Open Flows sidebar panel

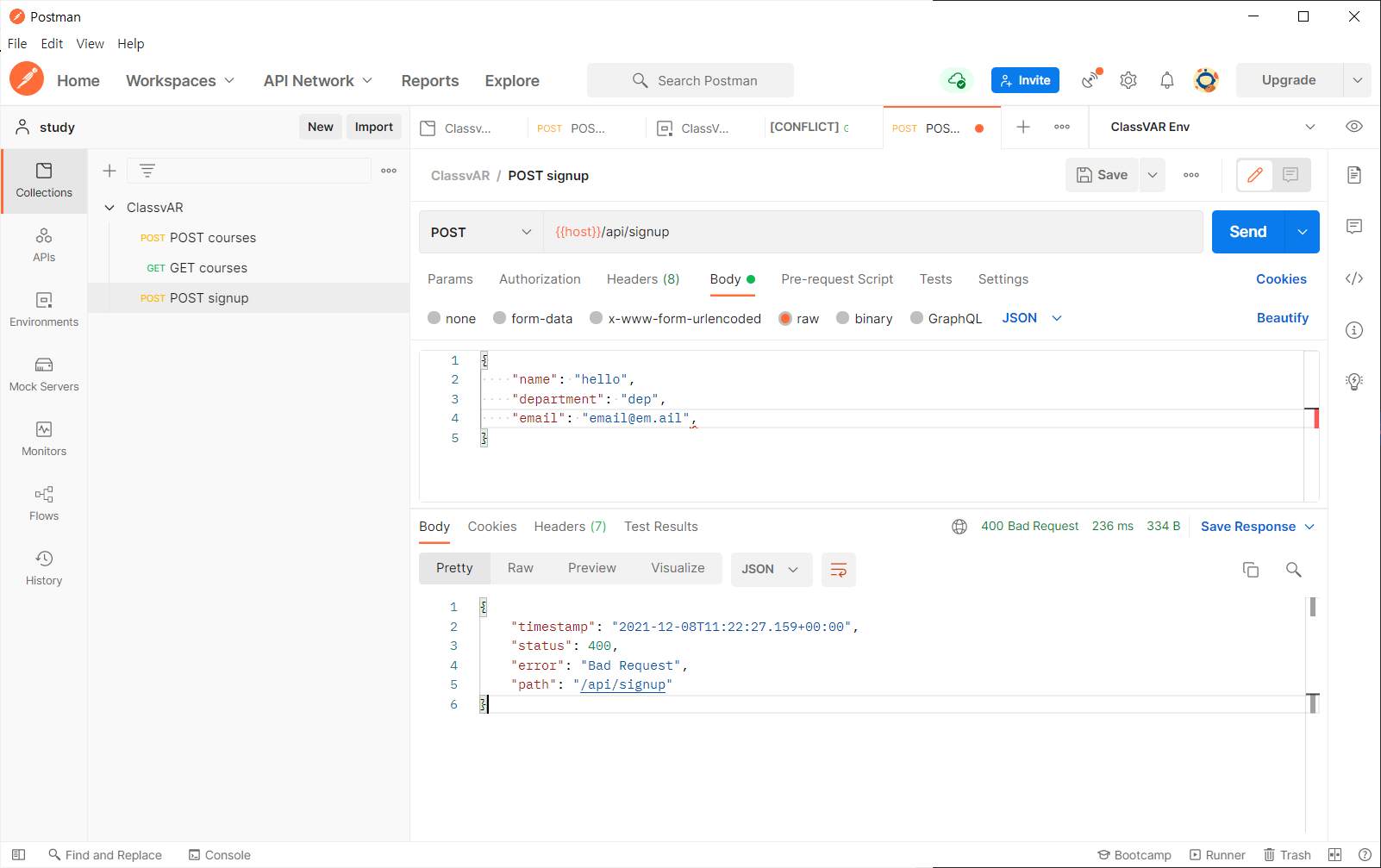click(44, 504)
